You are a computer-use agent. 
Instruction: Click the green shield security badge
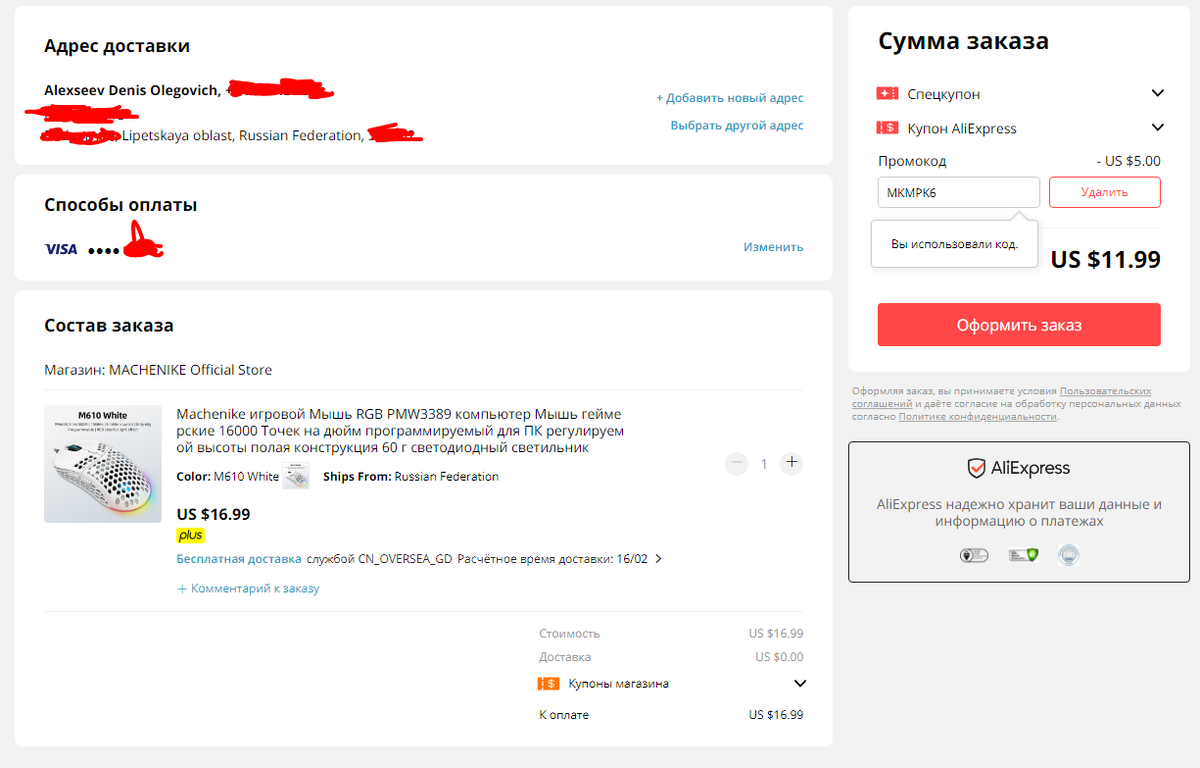[x=1023, y=555]
